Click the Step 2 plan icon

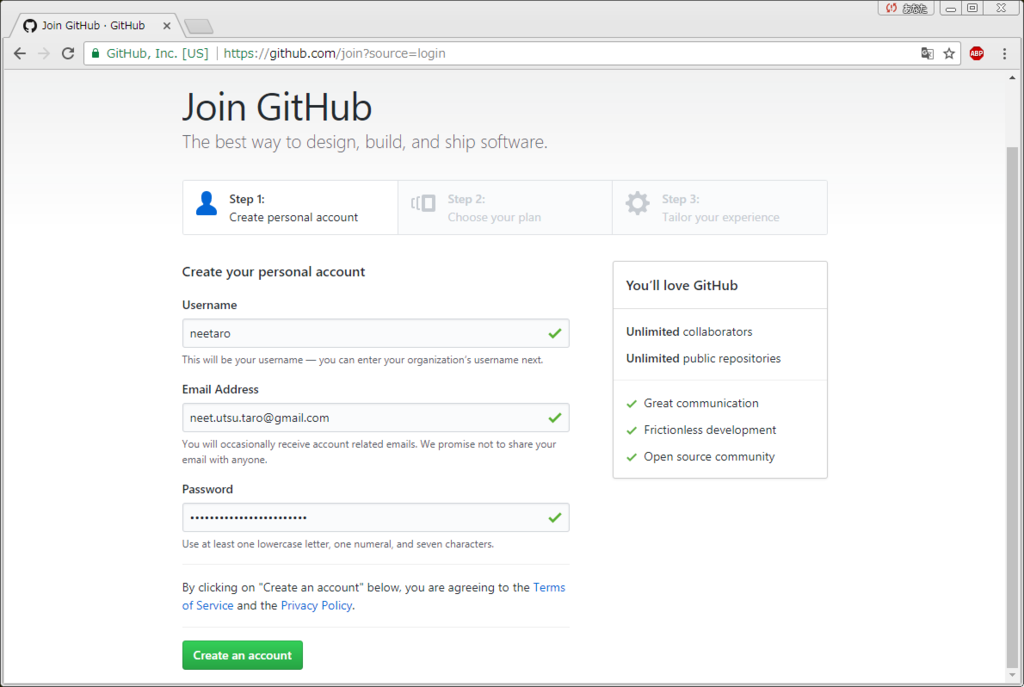(x=423, y=203)
